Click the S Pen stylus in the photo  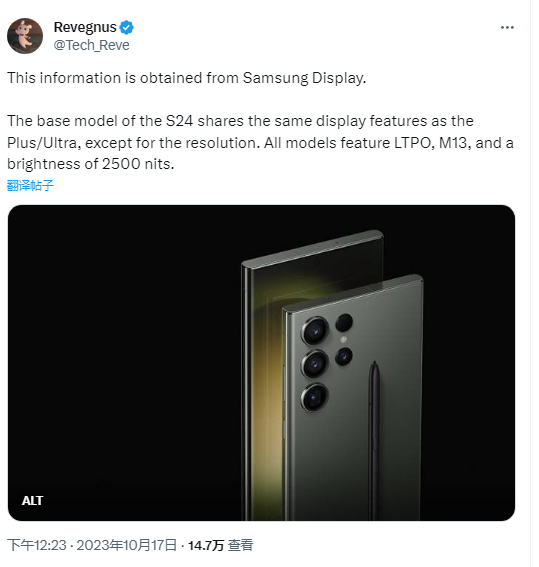tap(375, 439)
